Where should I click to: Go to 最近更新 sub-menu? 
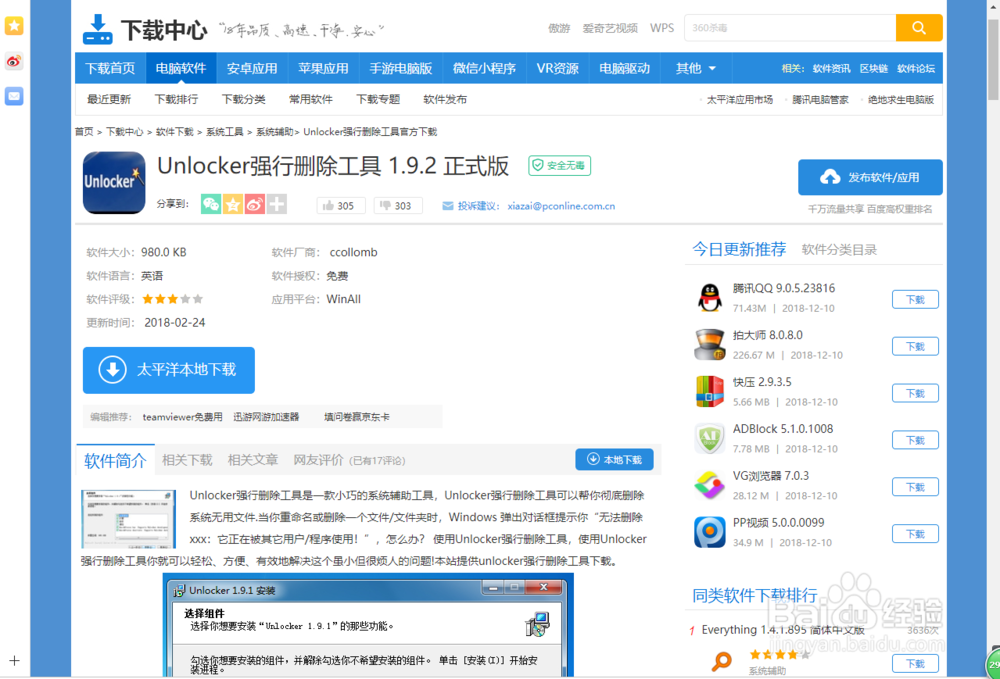109,99
